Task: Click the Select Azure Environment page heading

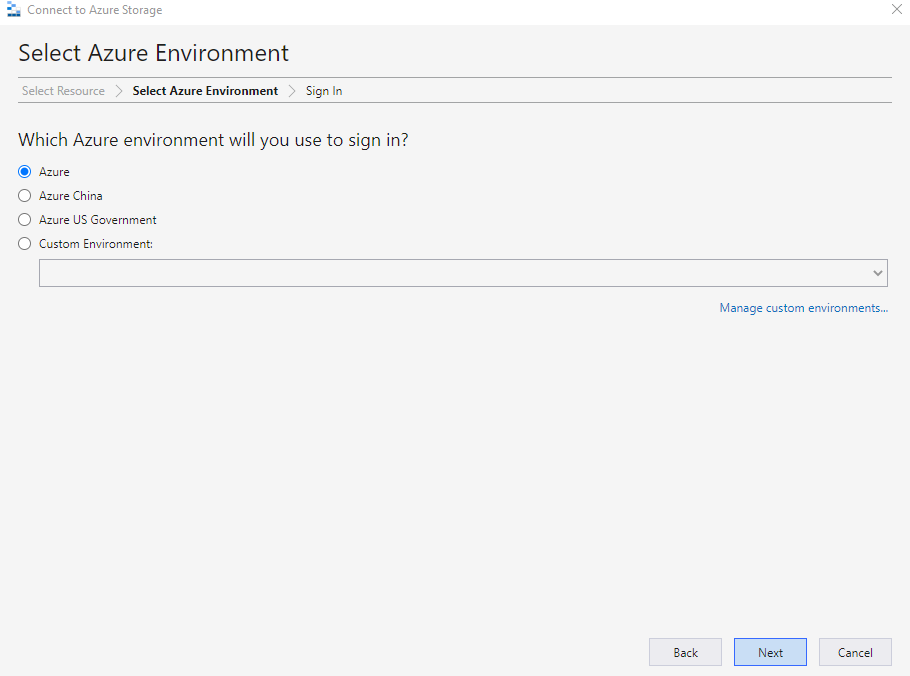Action: pos(153,53)
